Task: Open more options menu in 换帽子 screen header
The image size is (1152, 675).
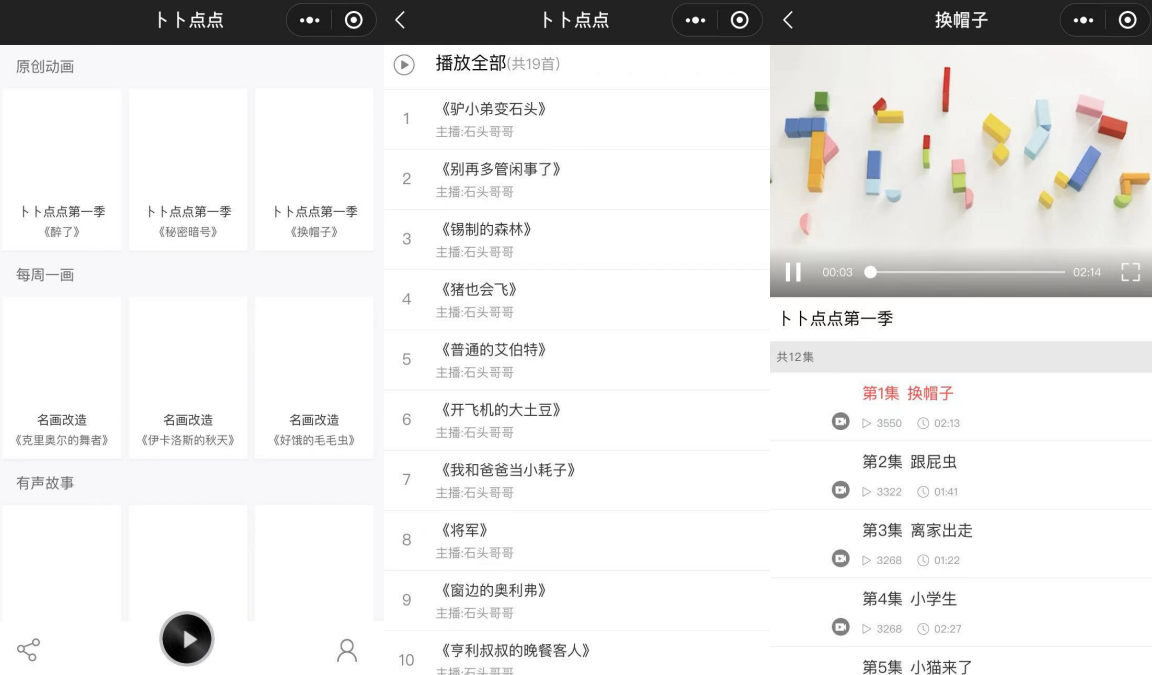Action: [1083, 21]
